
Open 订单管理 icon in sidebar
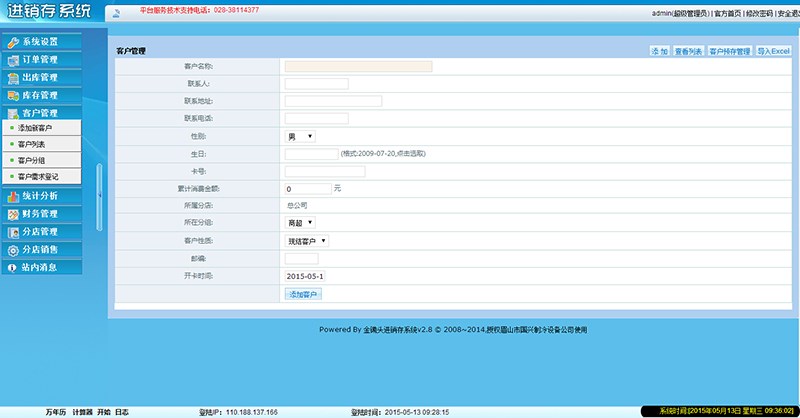tap(13, 60)
